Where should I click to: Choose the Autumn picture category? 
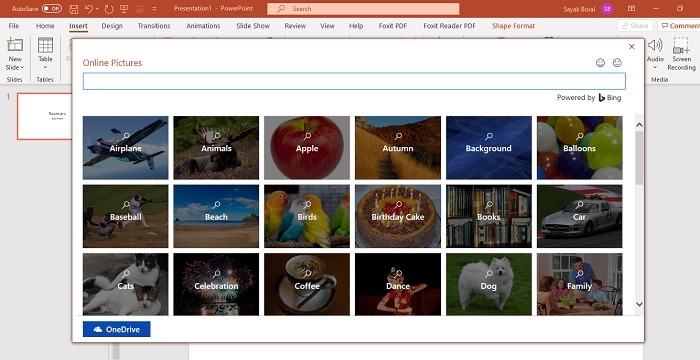tap(398, 148)
